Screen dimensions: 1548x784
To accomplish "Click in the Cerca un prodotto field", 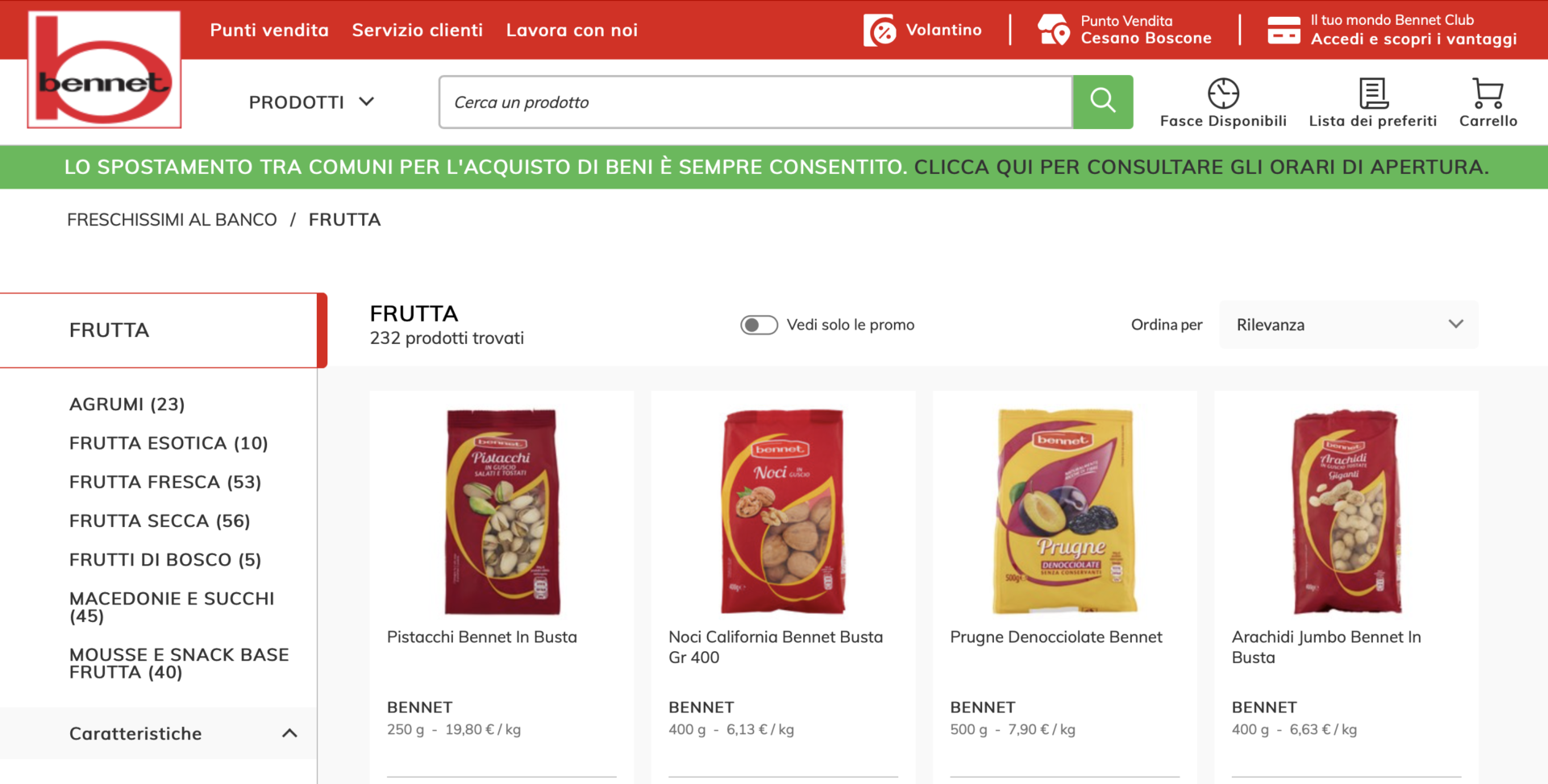I will 755,102.
